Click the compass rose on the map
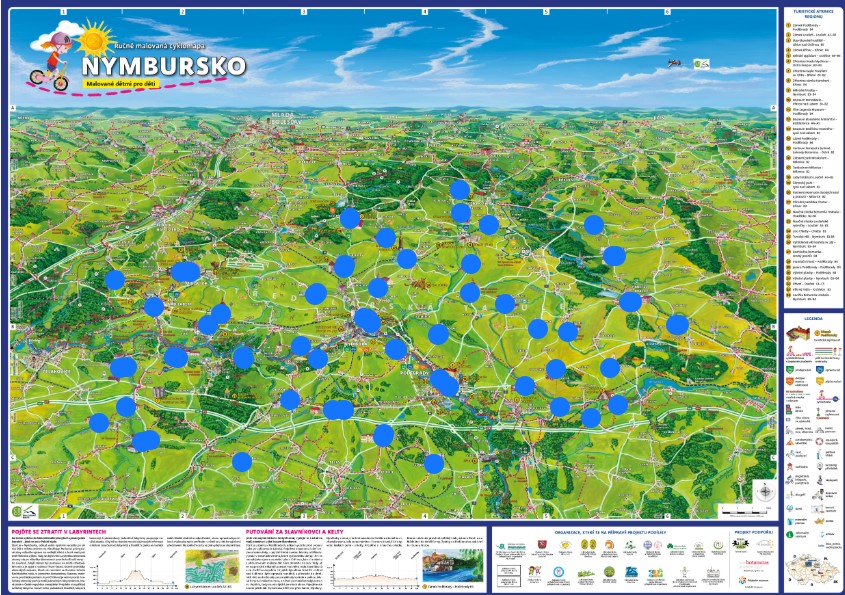The image size is (845, 595). pos(765,491)
